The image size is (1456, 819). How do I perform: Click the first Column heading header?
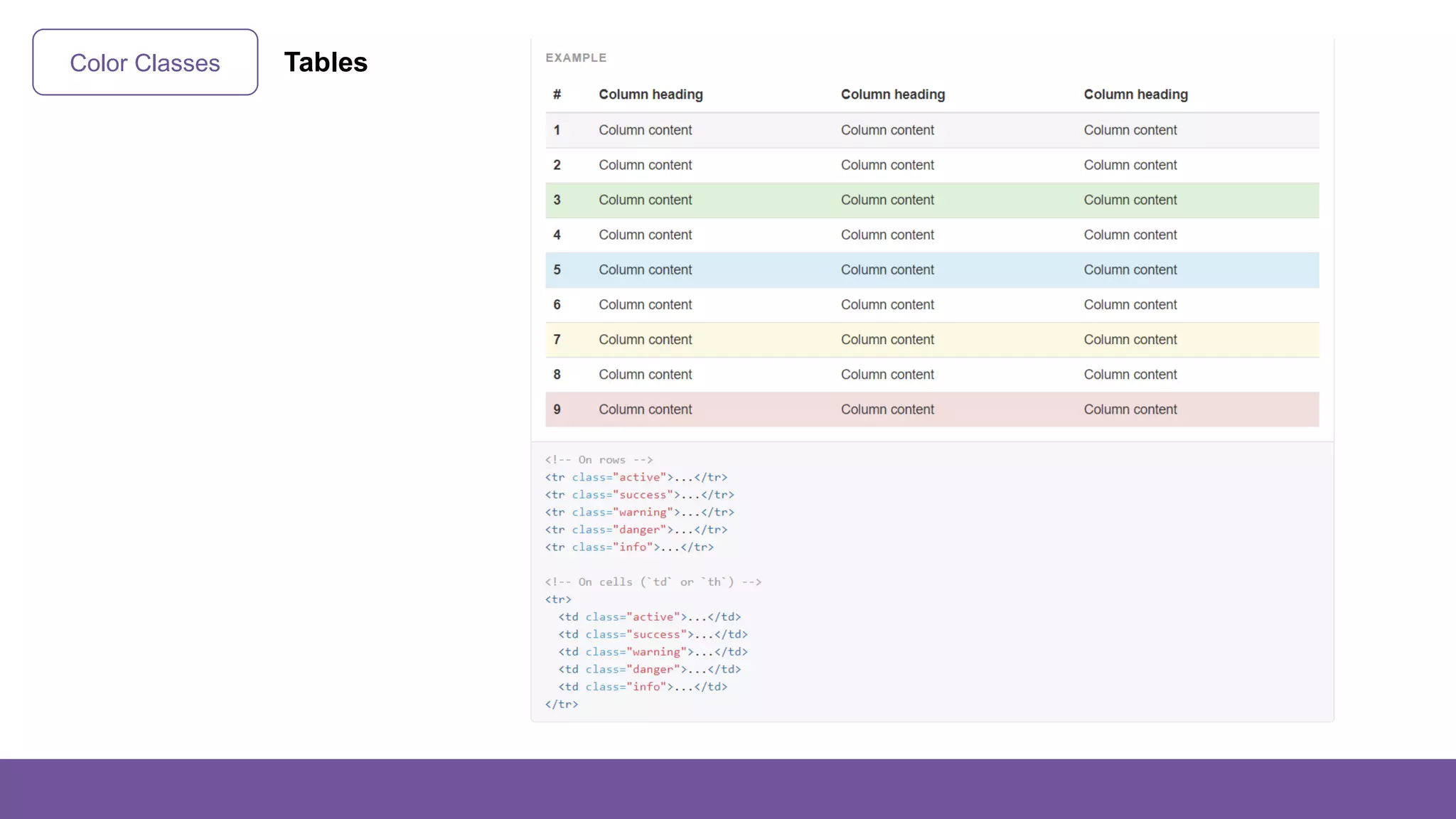[651, 95]
